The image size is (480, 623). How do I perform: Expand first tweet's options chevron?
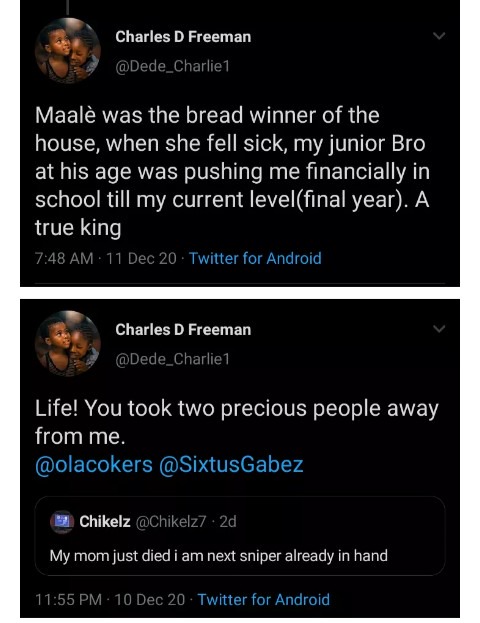439,36
